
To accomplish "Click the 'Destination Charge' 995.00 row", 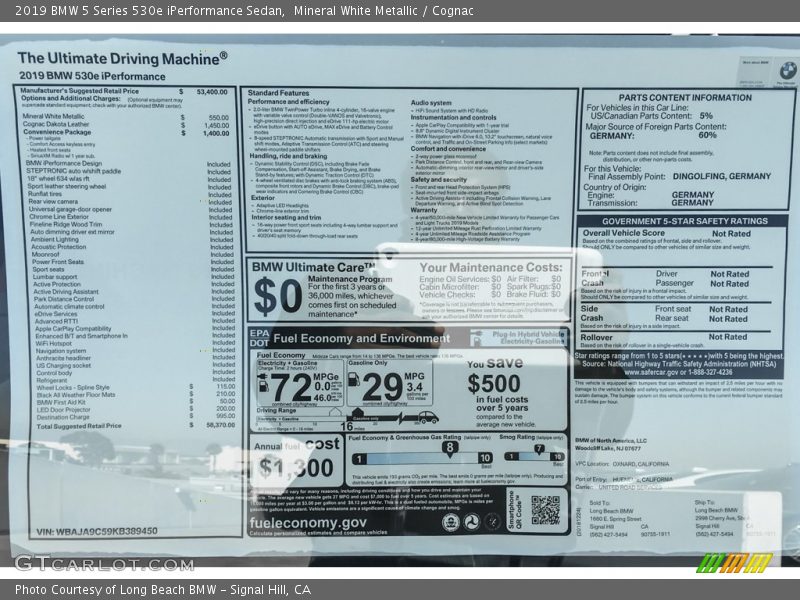I will pos(136,417).
